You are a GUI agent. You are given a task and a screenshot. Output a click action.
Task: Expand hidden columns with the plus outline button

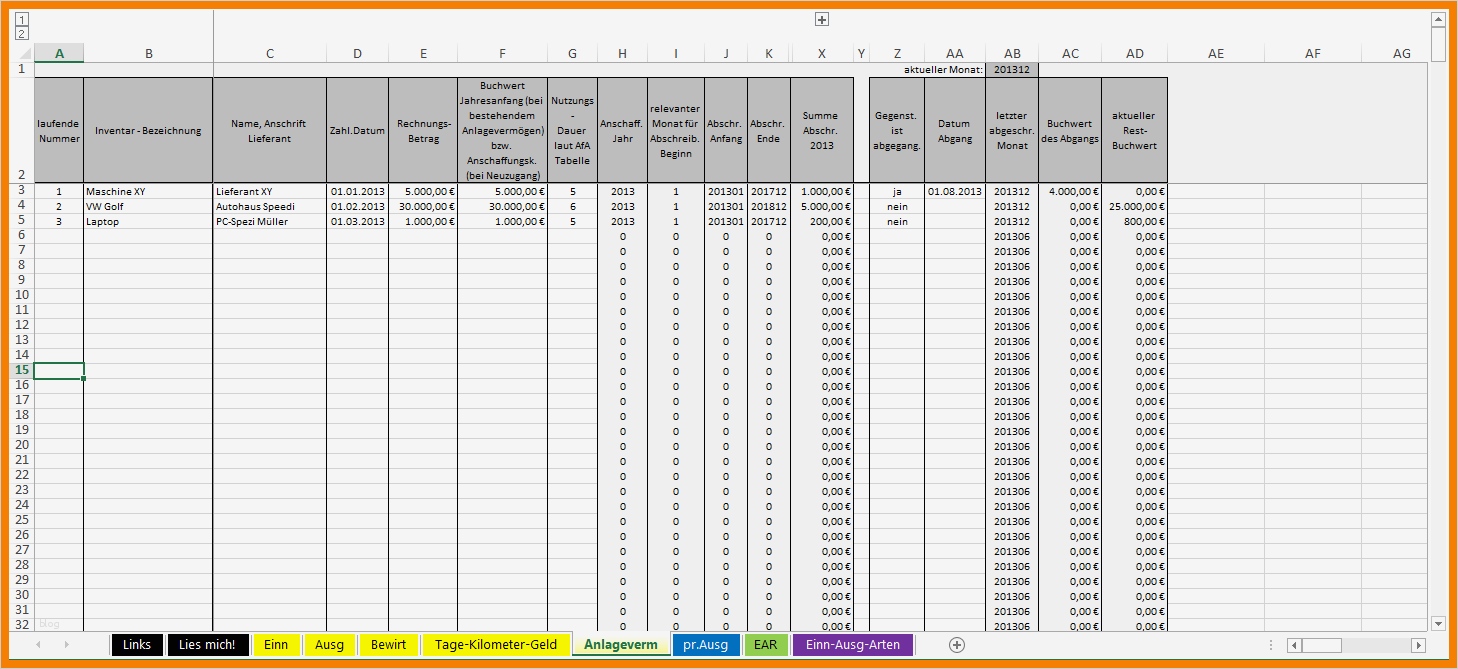coord(822,18)
